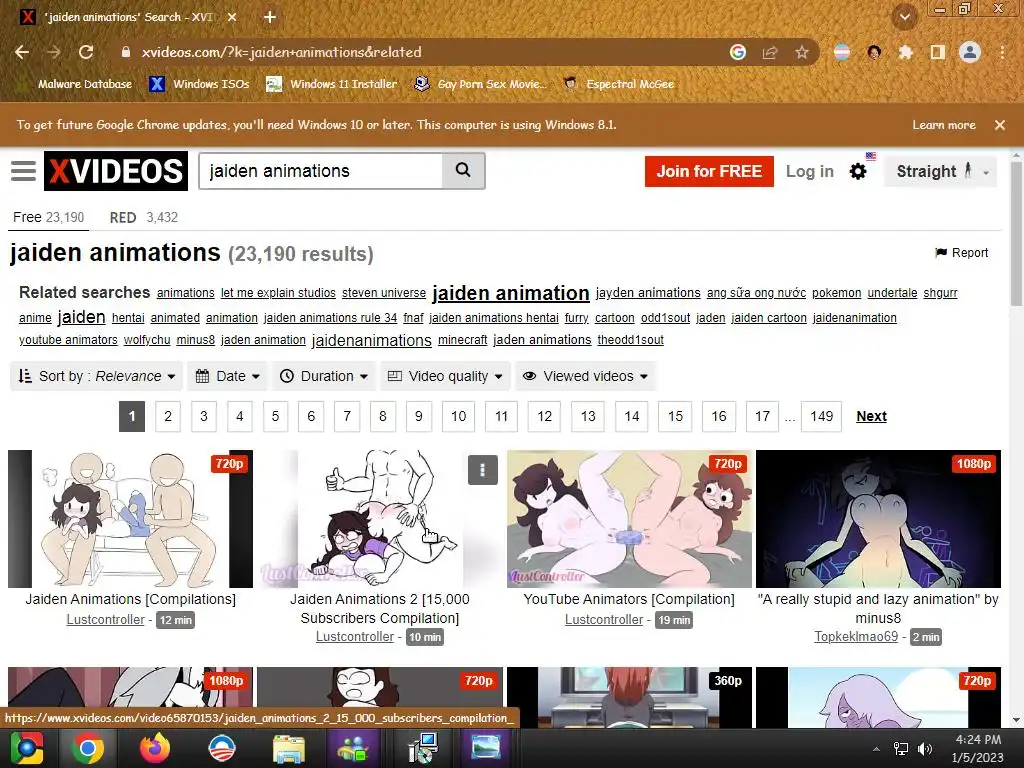Screen dimensions: 1024x768
Task: Expand the Sort by Relevance dropdown
Action: pyautogui.click(x=97, y=376)
